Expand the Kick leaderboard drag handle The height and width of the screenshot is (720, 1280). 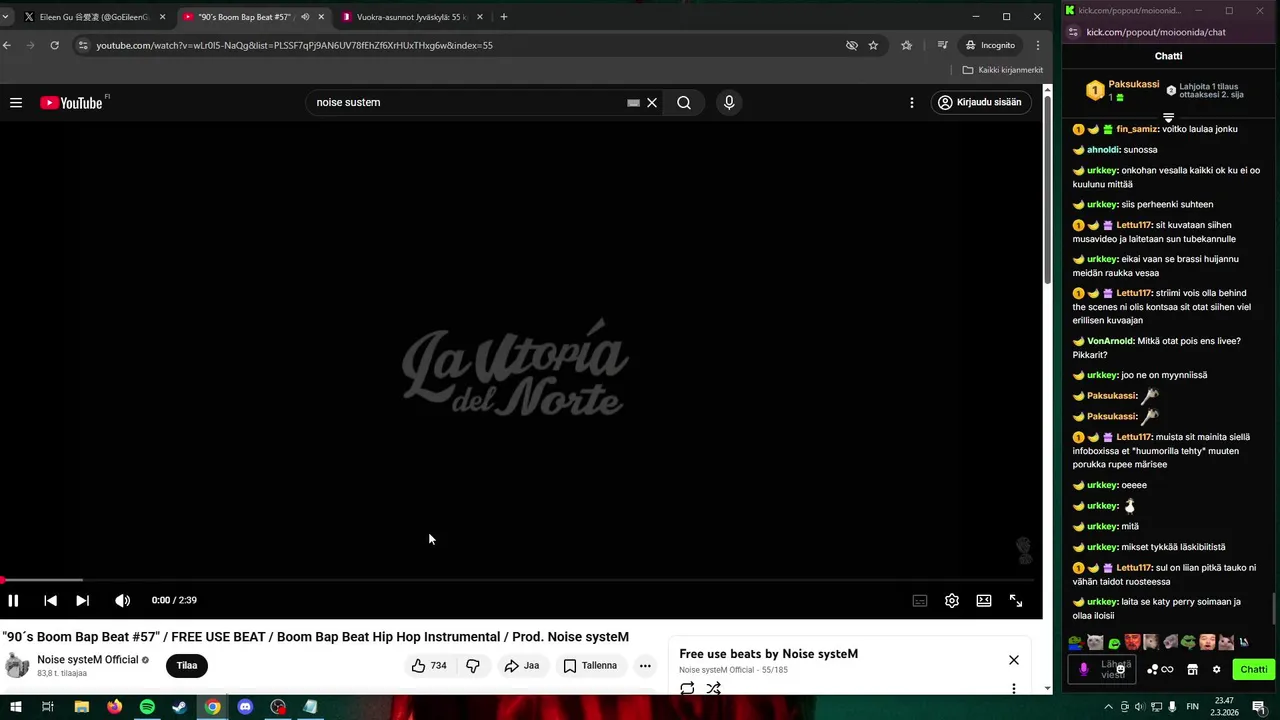[x=1168, y=118]
